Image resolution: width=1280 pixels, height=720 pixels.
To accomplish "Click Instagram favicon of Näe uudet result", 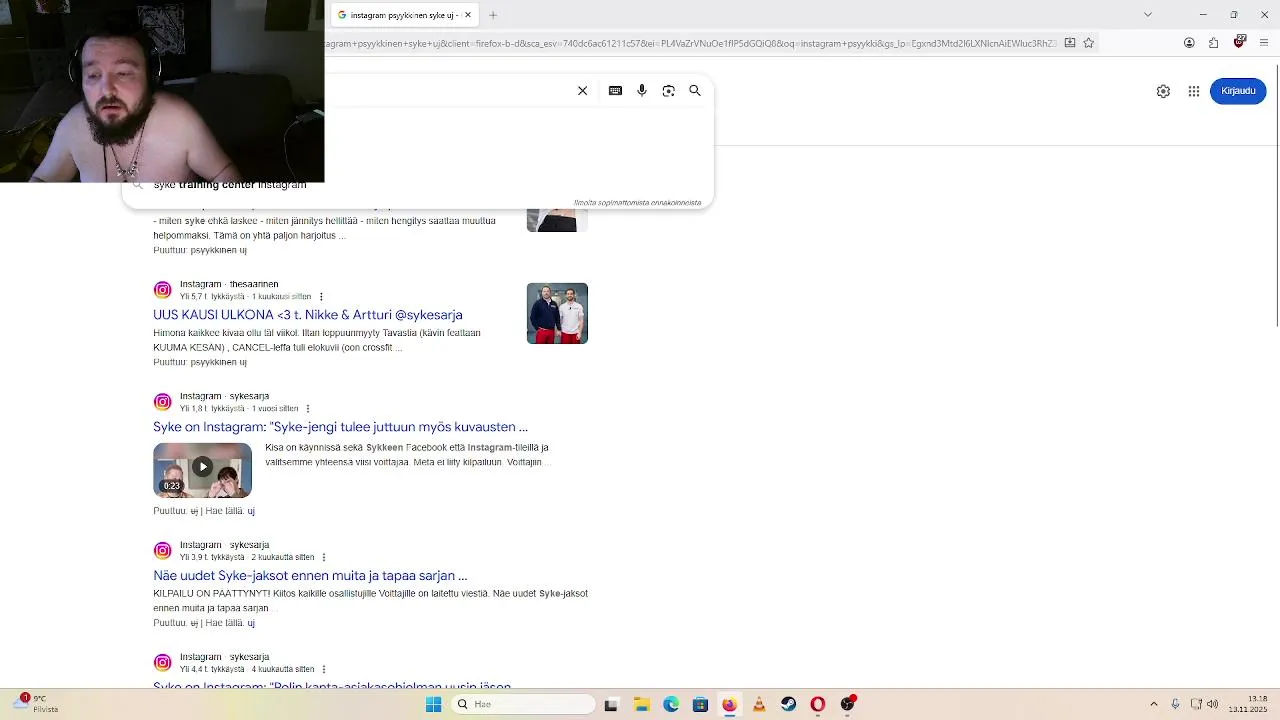I will [x=162, y=550].
